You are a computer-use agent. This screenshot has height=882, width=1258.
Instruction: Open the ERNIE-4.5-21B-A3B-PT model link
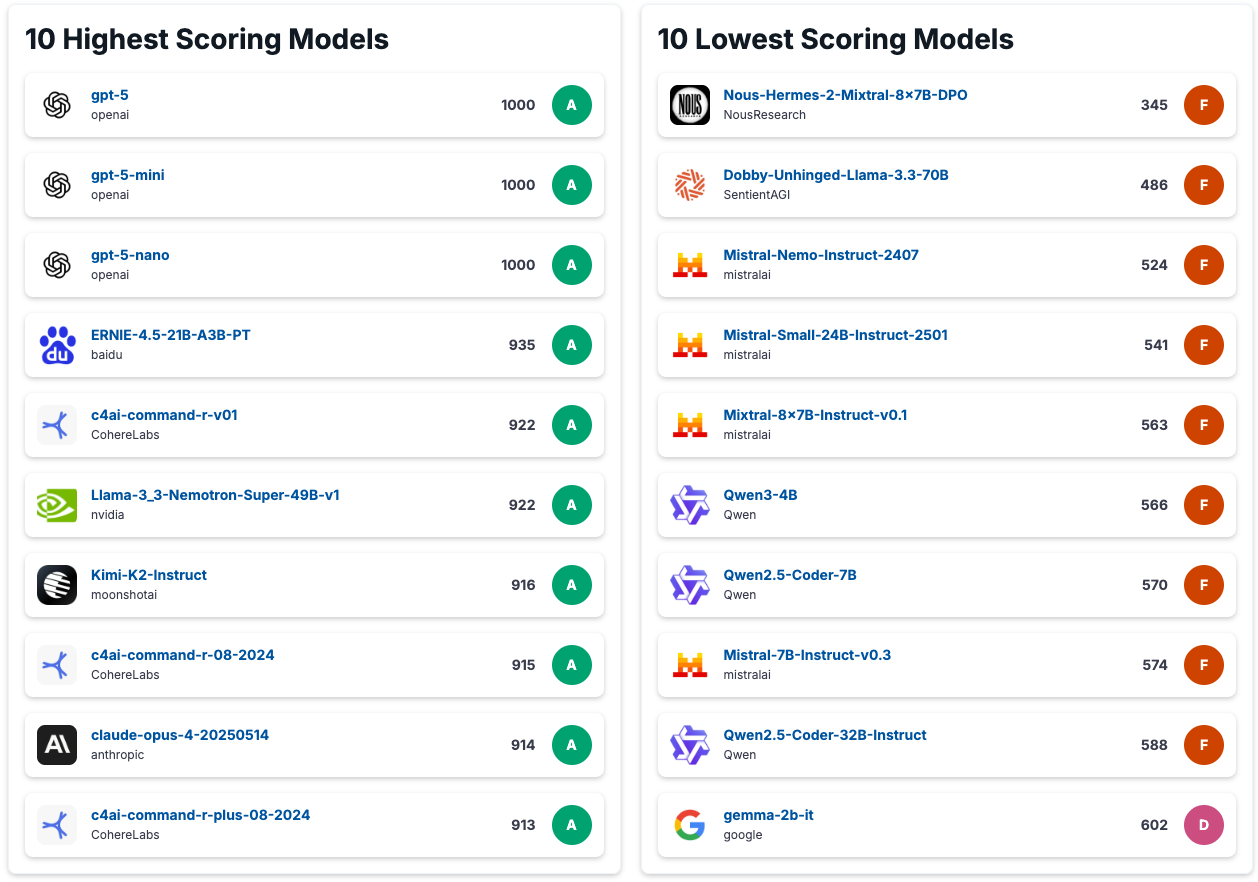171,335
